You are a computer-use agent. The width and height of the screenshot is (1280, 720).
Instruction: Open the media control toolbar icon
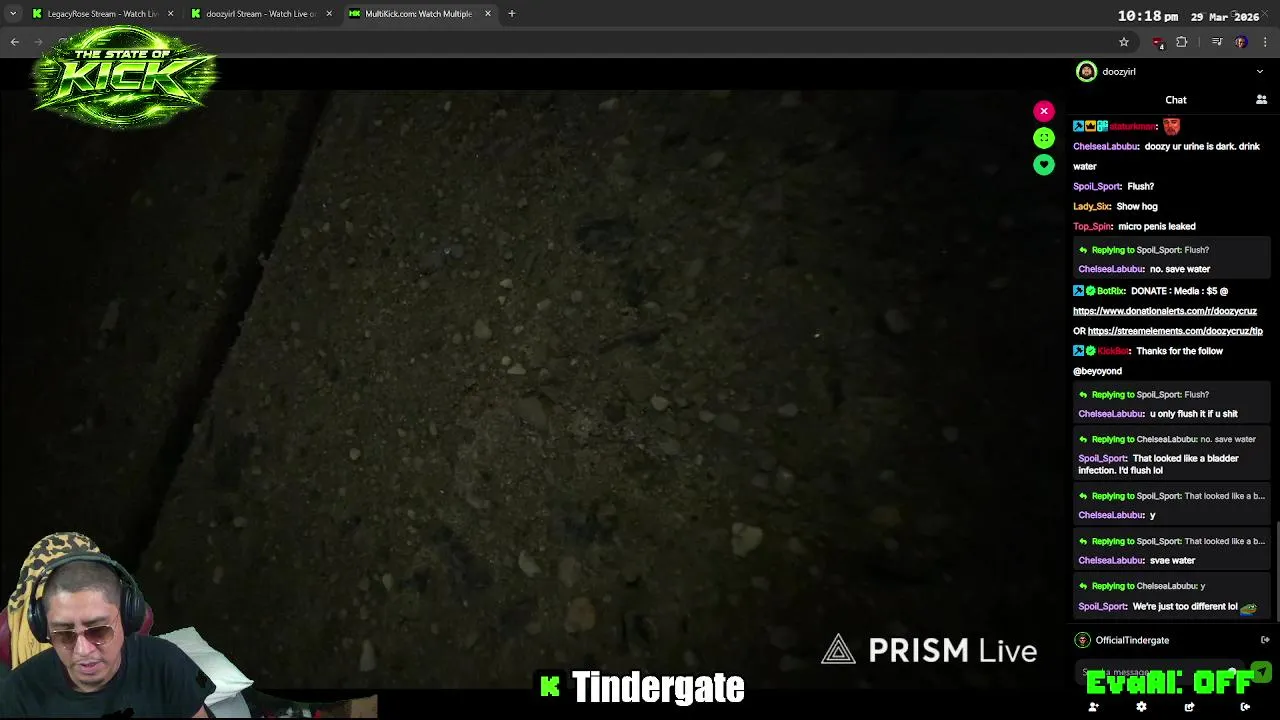[1217, 42]
